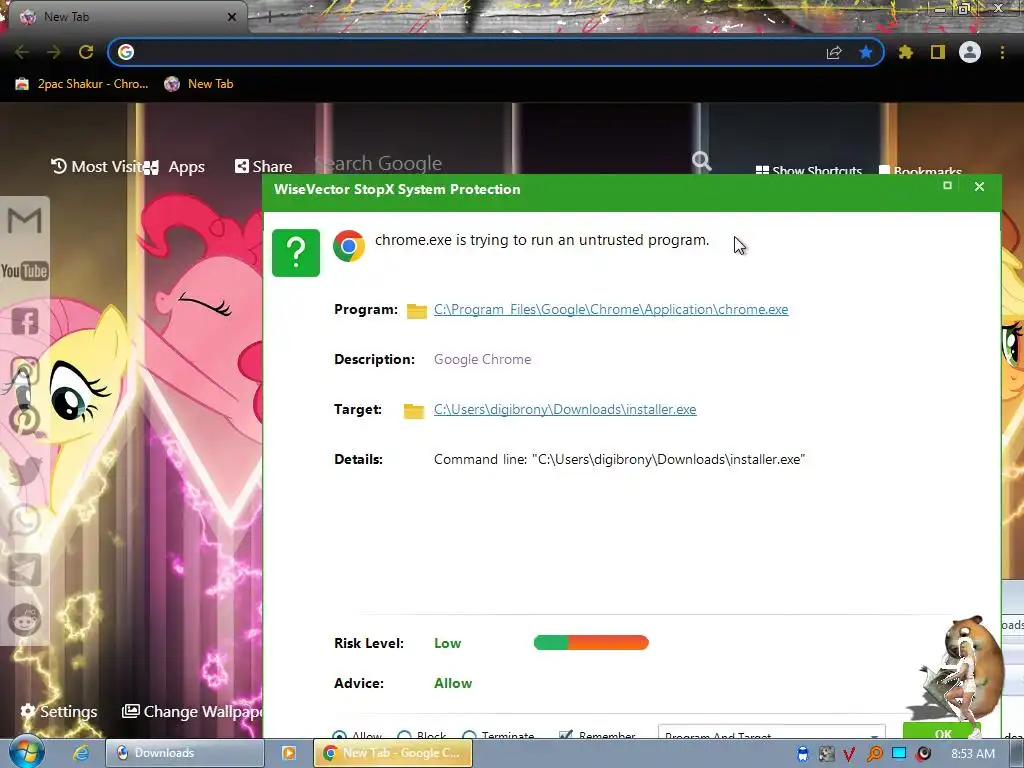Open the chrome.exe program path link
This screenshot has width=1024, height=768.
coord(611,310)
